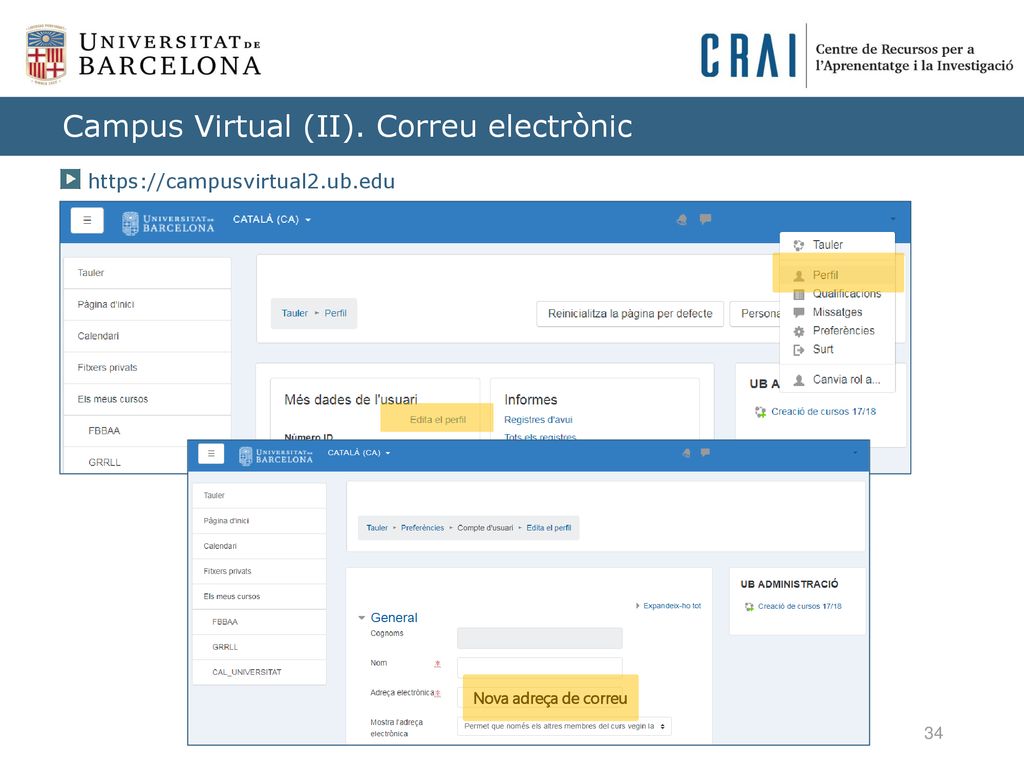This screenshot has height=768, width=1024.
Task: Open Fitxers privats in lower window sidebar
Action: point(259,571)
